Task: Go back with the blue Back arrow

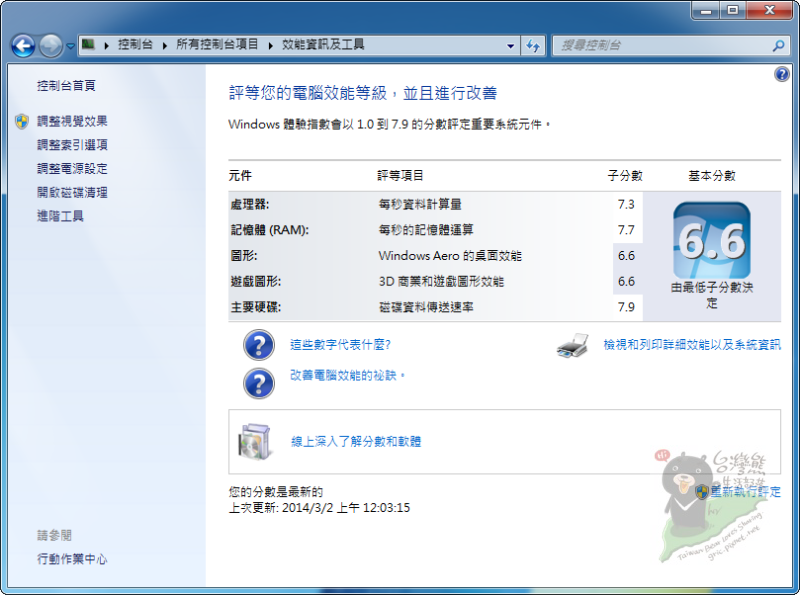Action: [23, 46]
